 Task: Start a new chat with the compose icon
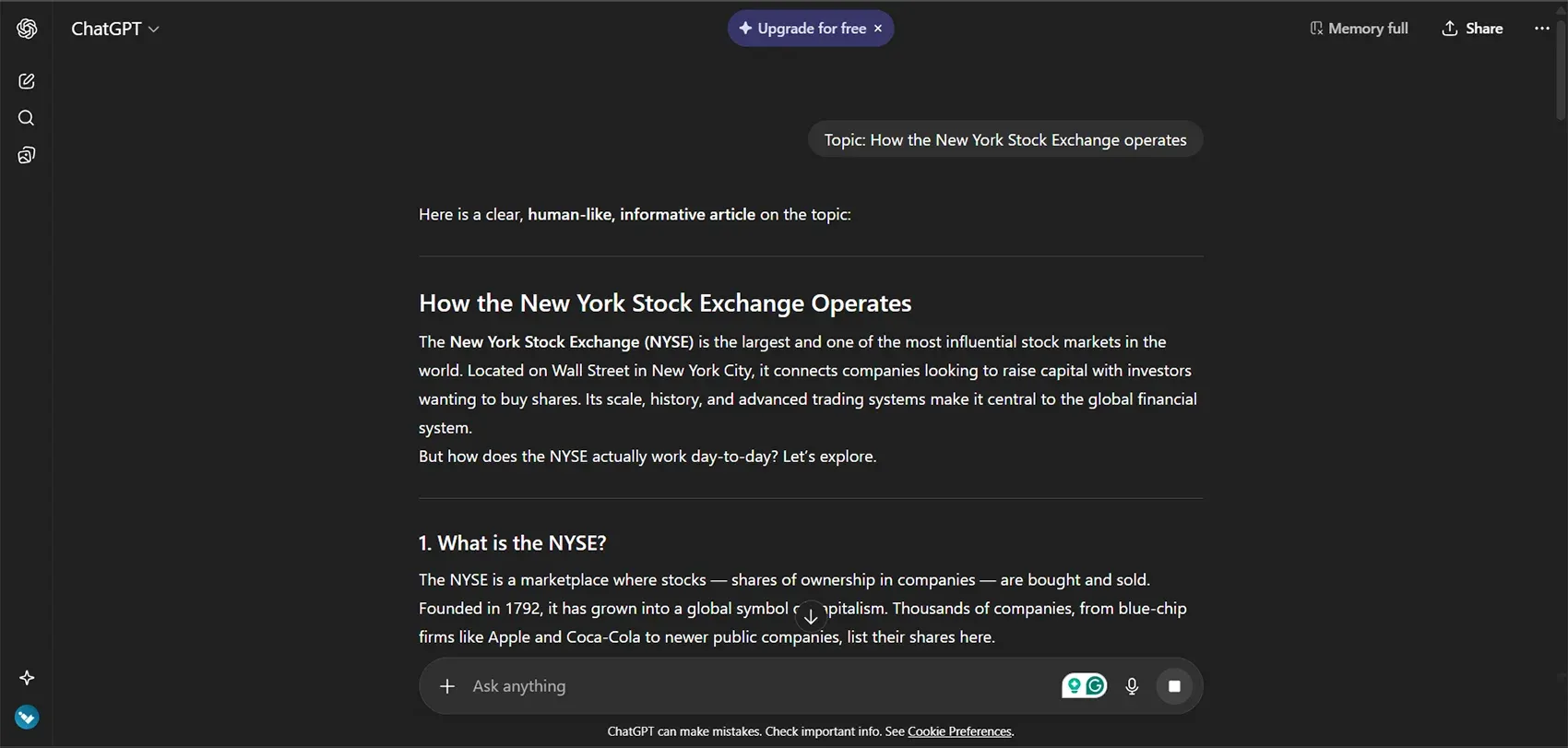tap(27, 81)
